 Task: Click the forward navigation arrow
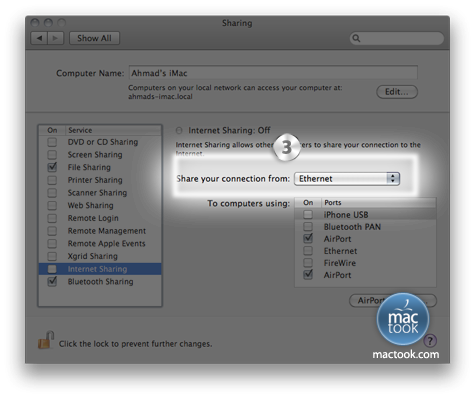click(56, 38)
